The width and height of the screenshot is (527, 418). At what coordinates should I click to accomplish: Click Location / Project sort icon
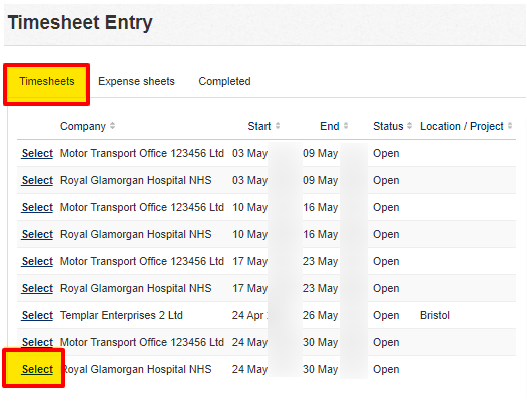tap(510, 126)
